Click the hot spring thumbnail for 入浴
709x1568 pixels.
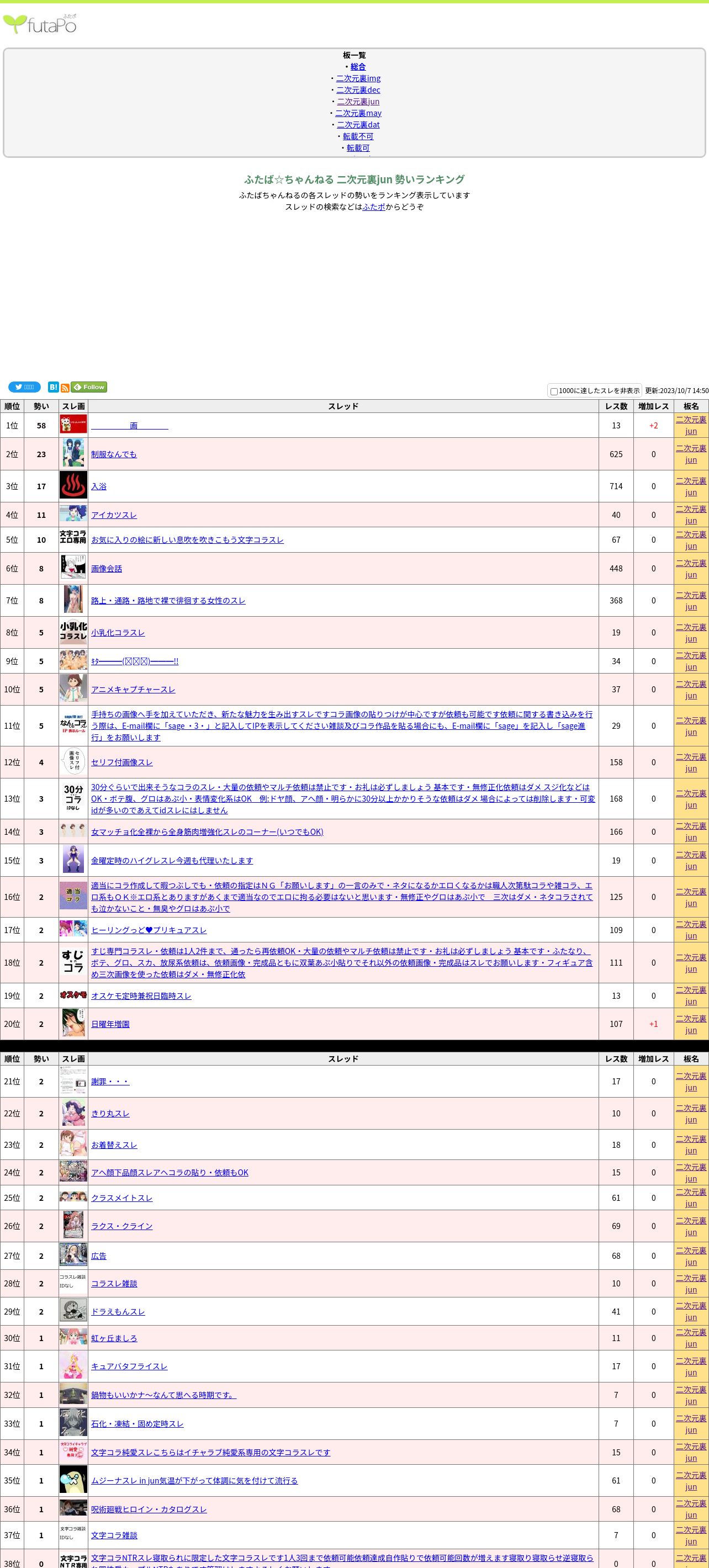click(73, 486)
